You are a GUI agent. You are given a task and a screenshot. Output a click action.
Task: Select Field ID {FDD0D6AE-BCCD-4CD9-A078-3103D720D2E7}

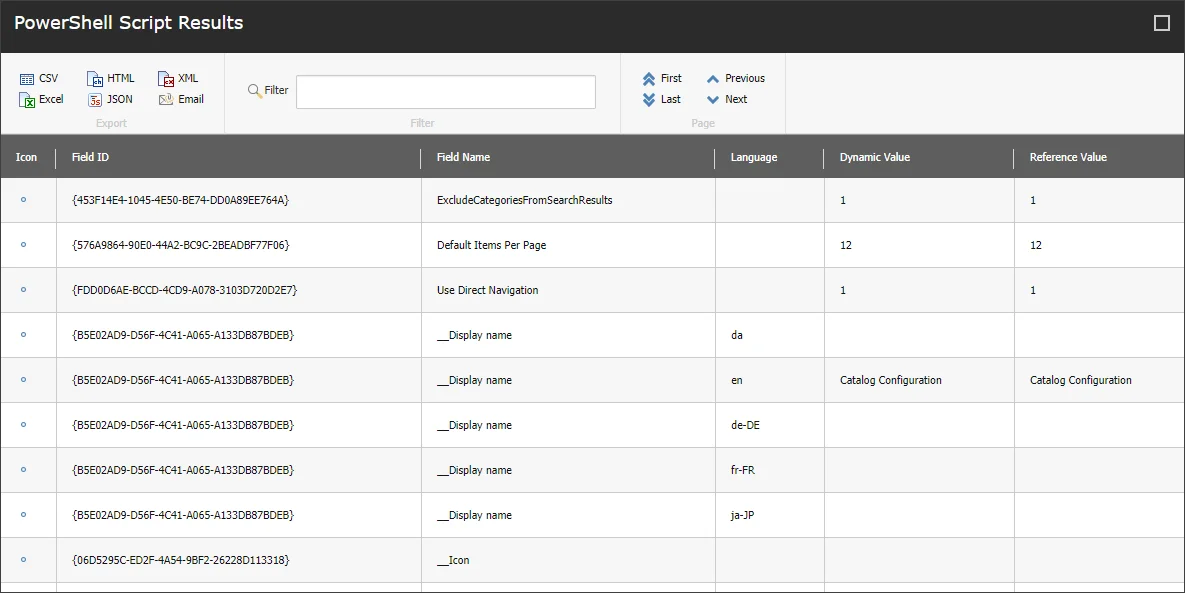(184, 290)
